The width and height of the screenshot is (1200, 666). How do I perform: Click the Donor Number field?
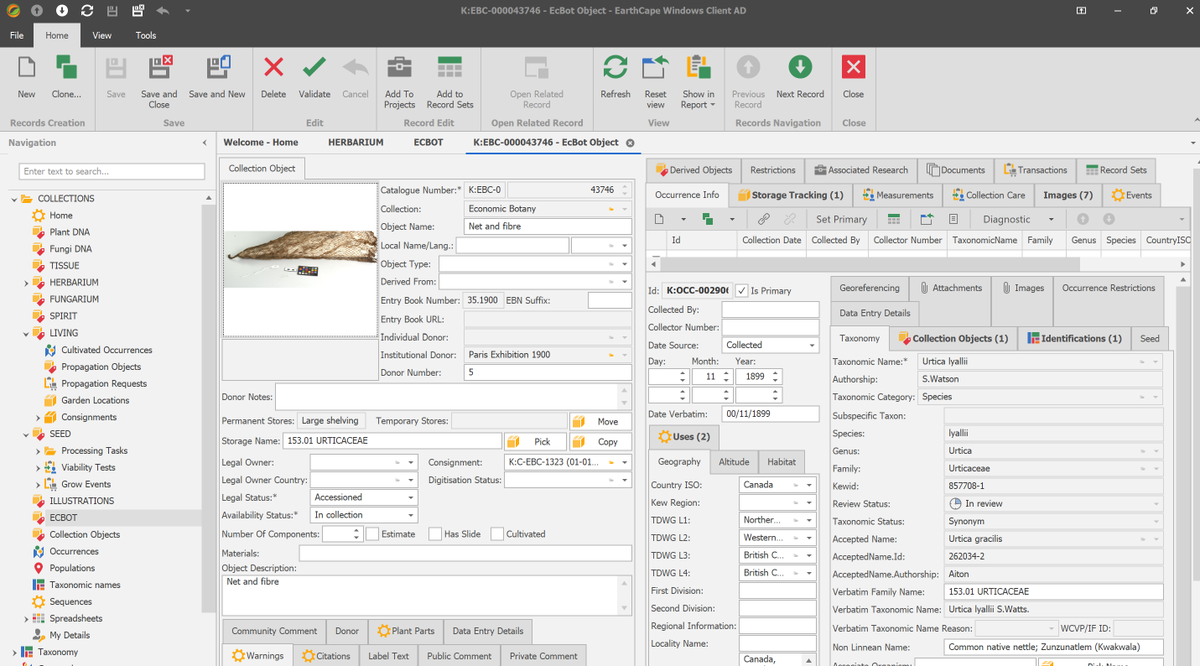(548, 372)
